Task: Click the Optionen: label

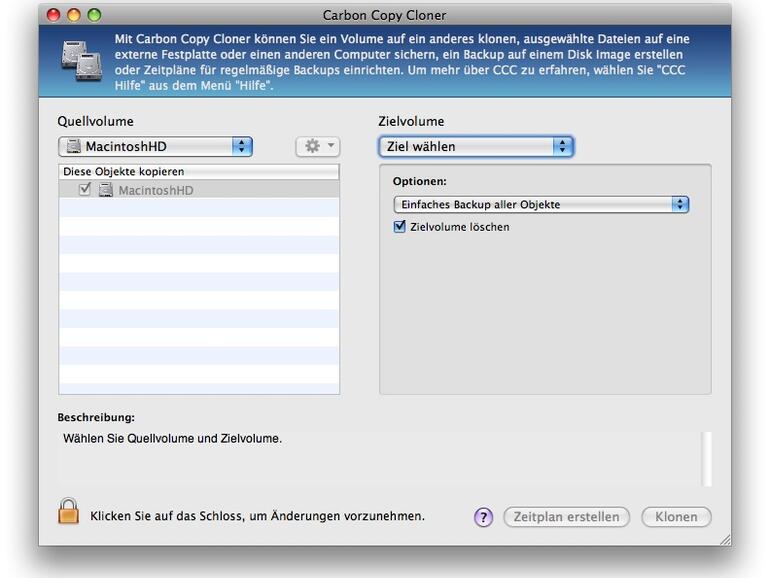Action: coord(419,181)
